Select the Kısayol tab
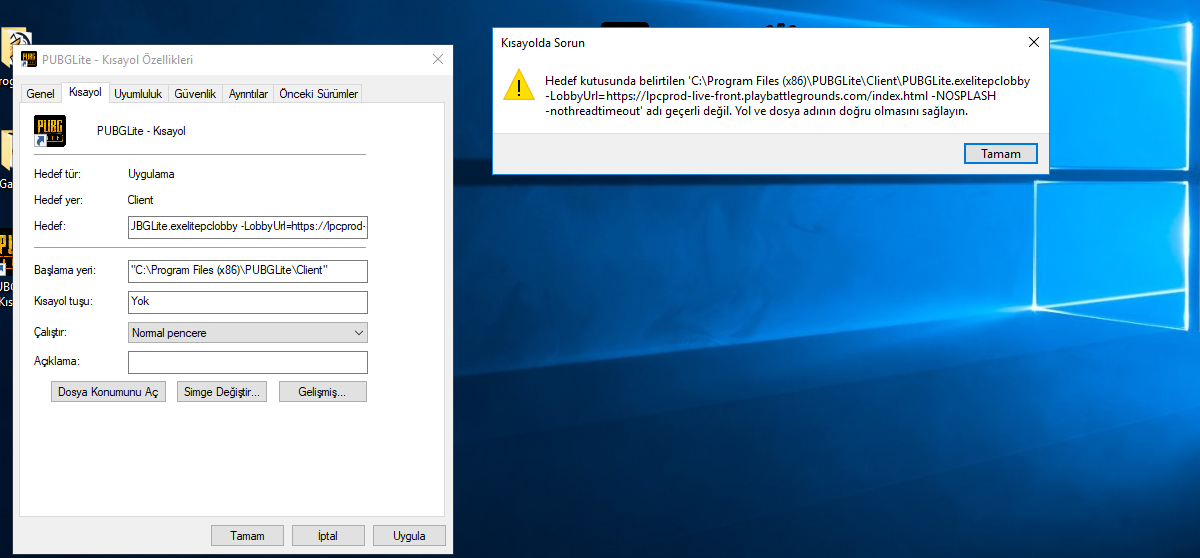This screenshot has width=1200, height=558. [85, 92]
